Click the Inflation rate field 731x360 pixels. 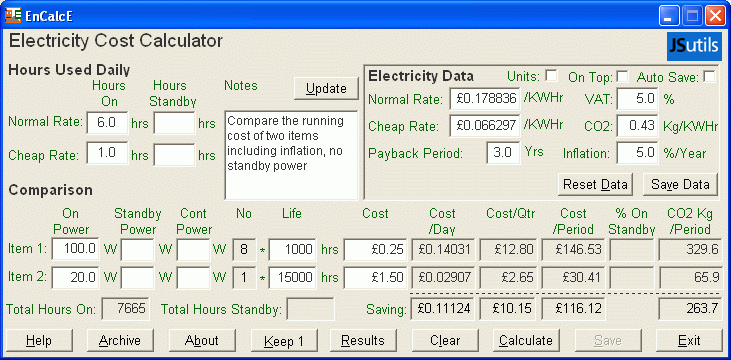pyautogui.click(x=638, y=153)
